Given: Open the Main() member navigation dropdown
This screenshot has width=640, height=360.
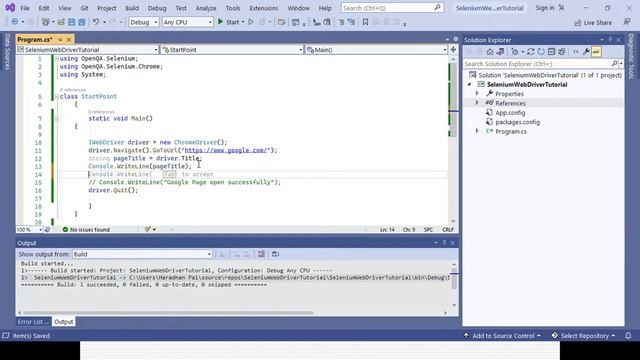Looking at the screenshot, I should 376,49.
